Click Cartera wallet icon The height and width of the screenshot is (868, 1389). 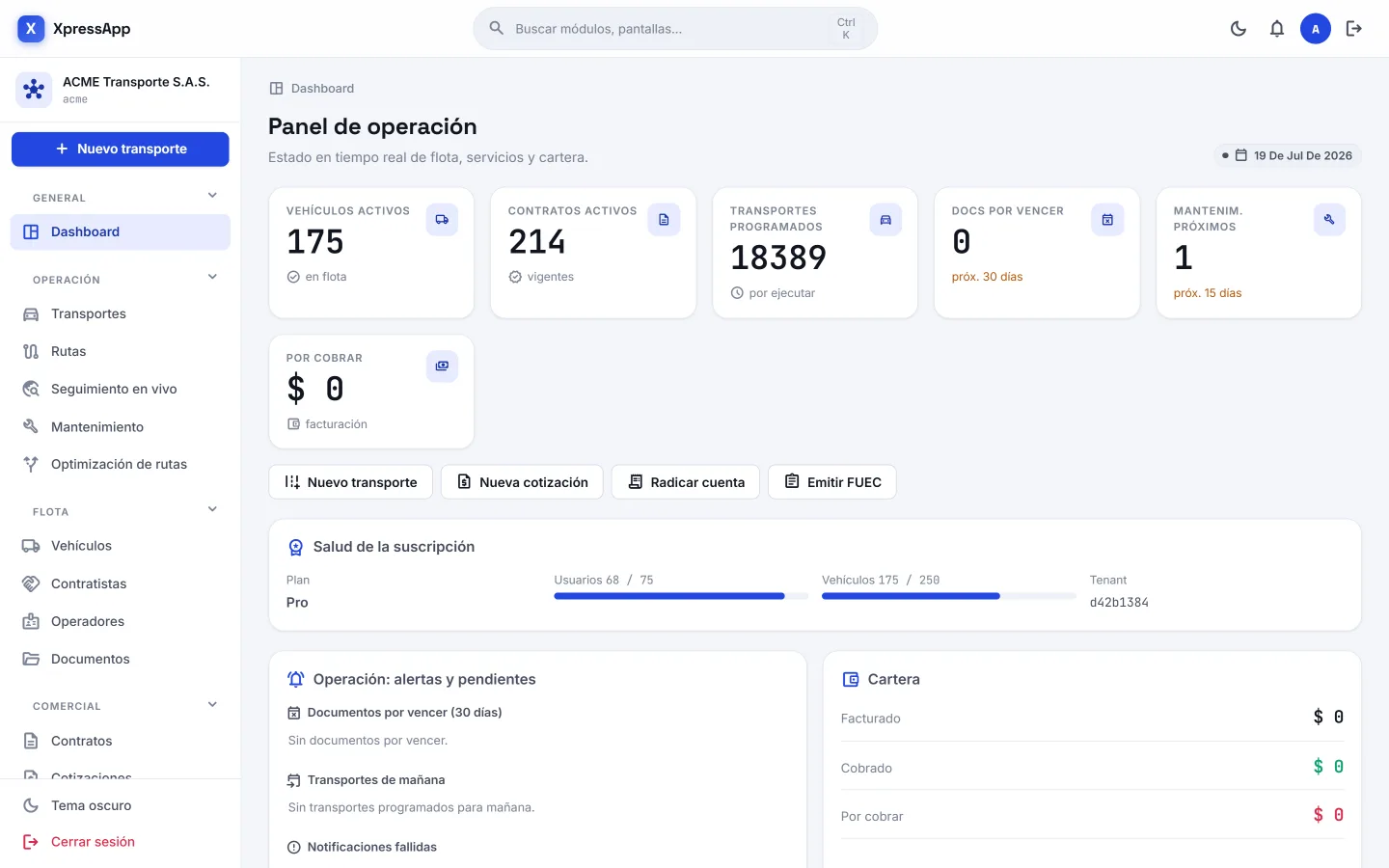coord(851,679)
